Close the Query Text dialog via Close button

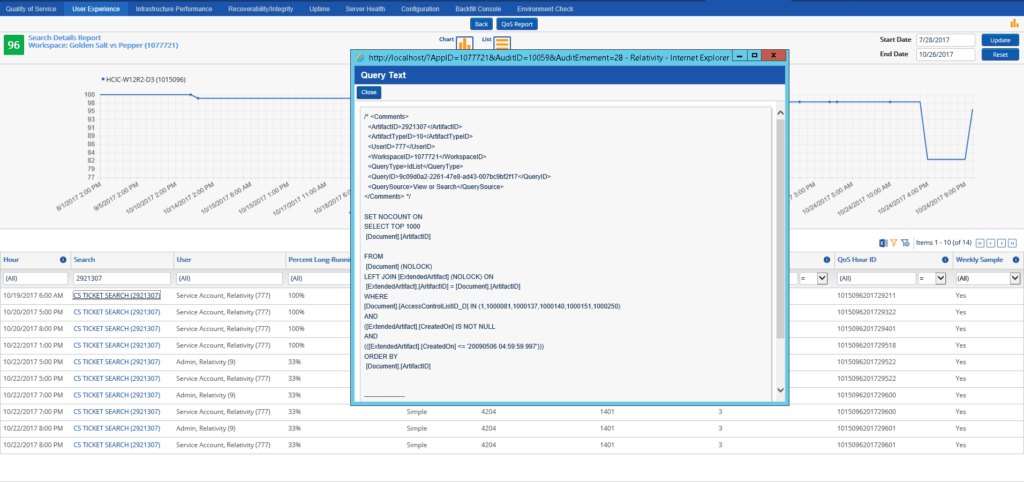tap(369, 93)
